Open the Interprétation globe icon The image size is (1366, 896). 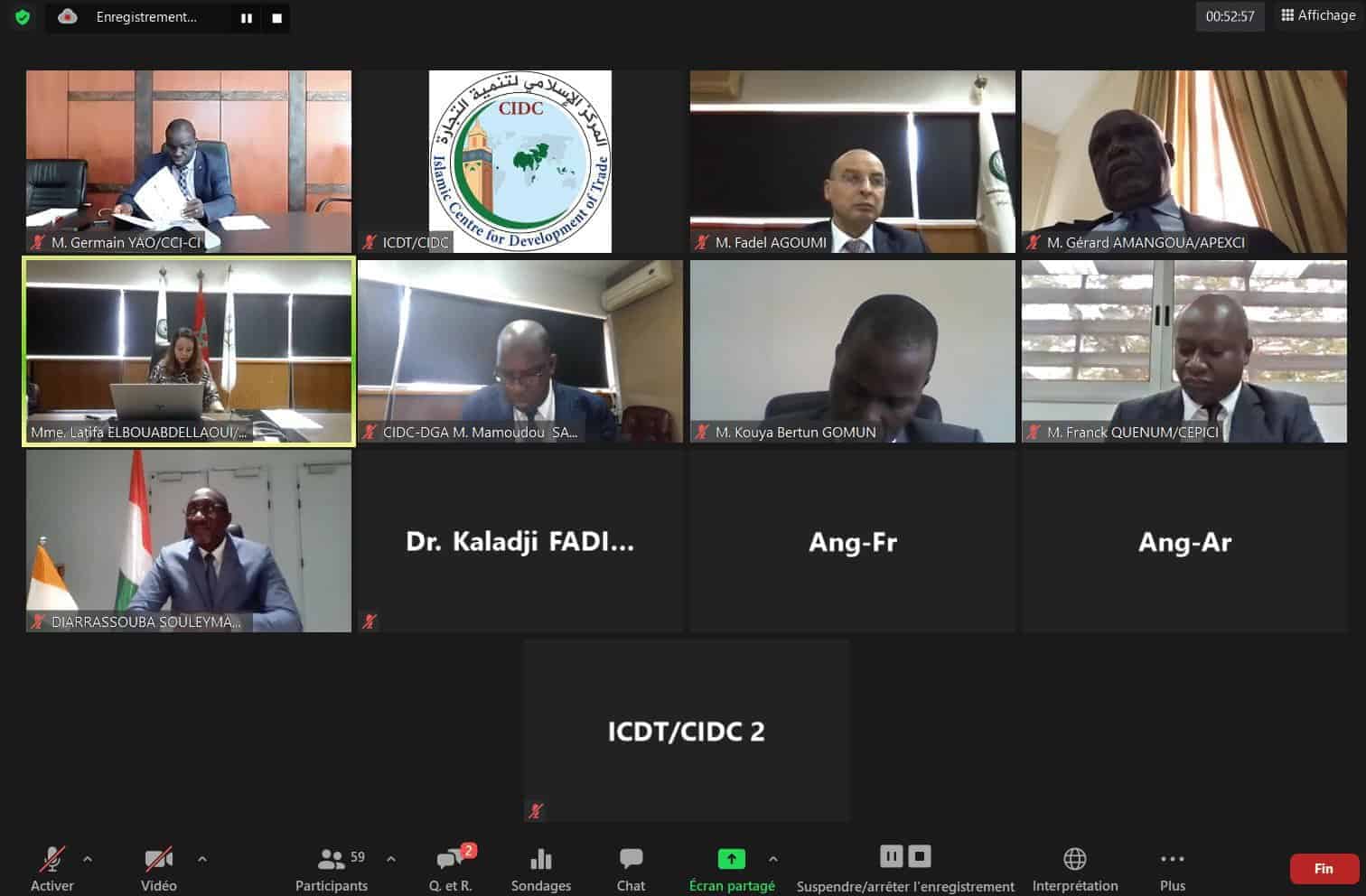click(1075, 858)
